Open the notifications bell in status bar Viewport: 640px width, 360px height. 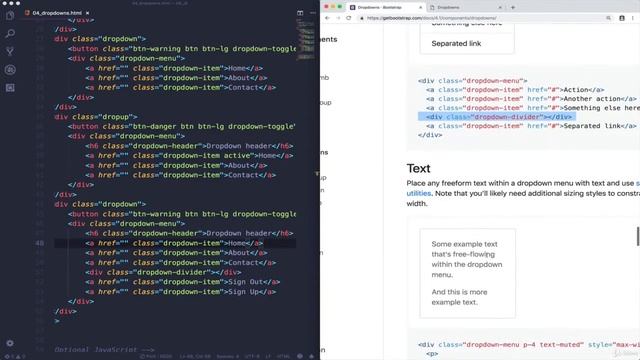pyautogui.click(x=312, y=356)
